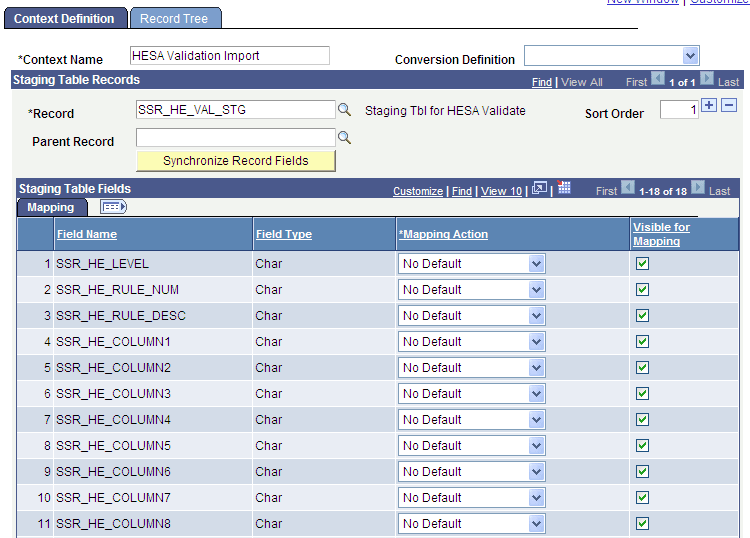
Task: Open Mapping Action dropdown for SSR_HE_COLUMN2
Action: tap(472, 367)
